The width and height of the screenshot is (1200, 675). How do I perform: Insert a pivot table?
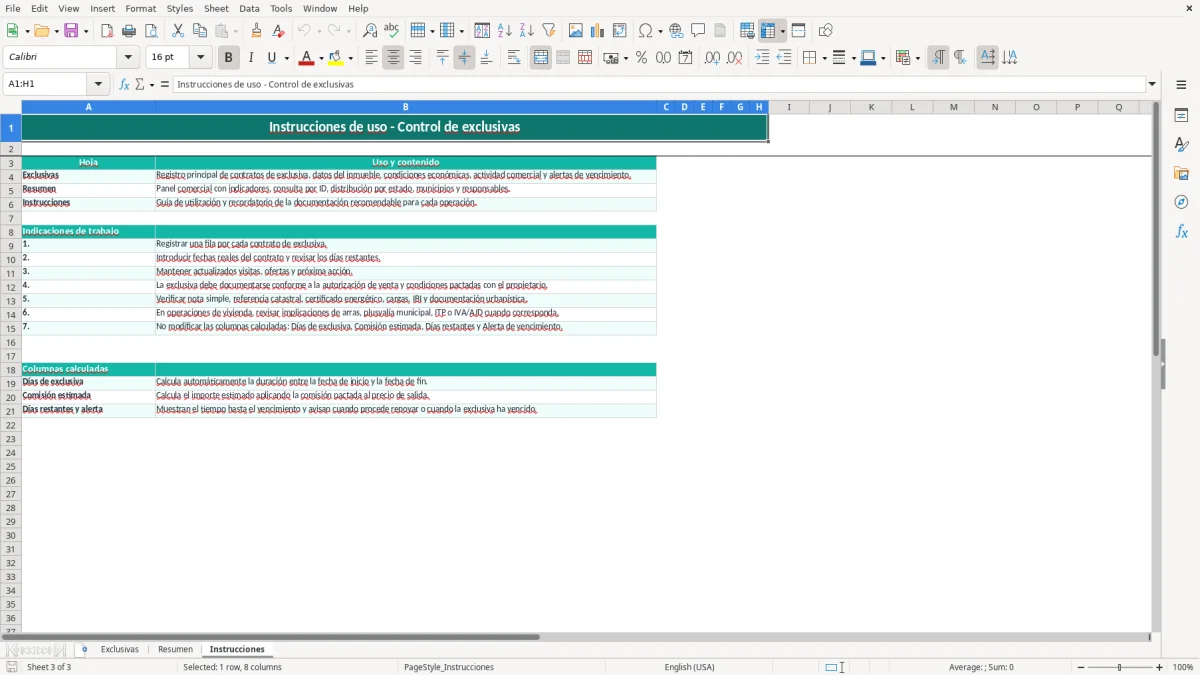pos(620,31)
